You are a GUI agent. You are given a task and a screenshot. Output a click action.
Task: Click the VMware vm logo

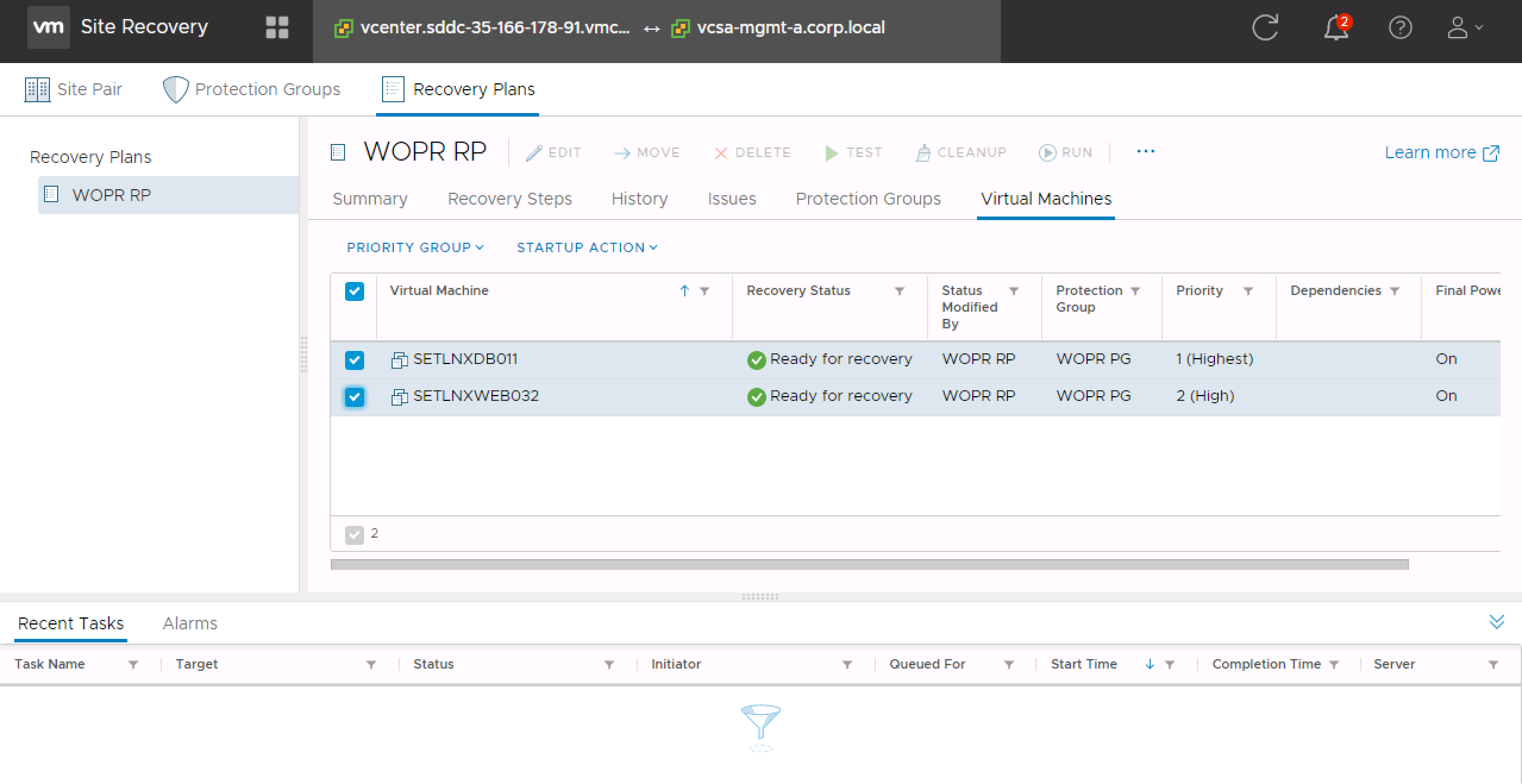(48, 27)
